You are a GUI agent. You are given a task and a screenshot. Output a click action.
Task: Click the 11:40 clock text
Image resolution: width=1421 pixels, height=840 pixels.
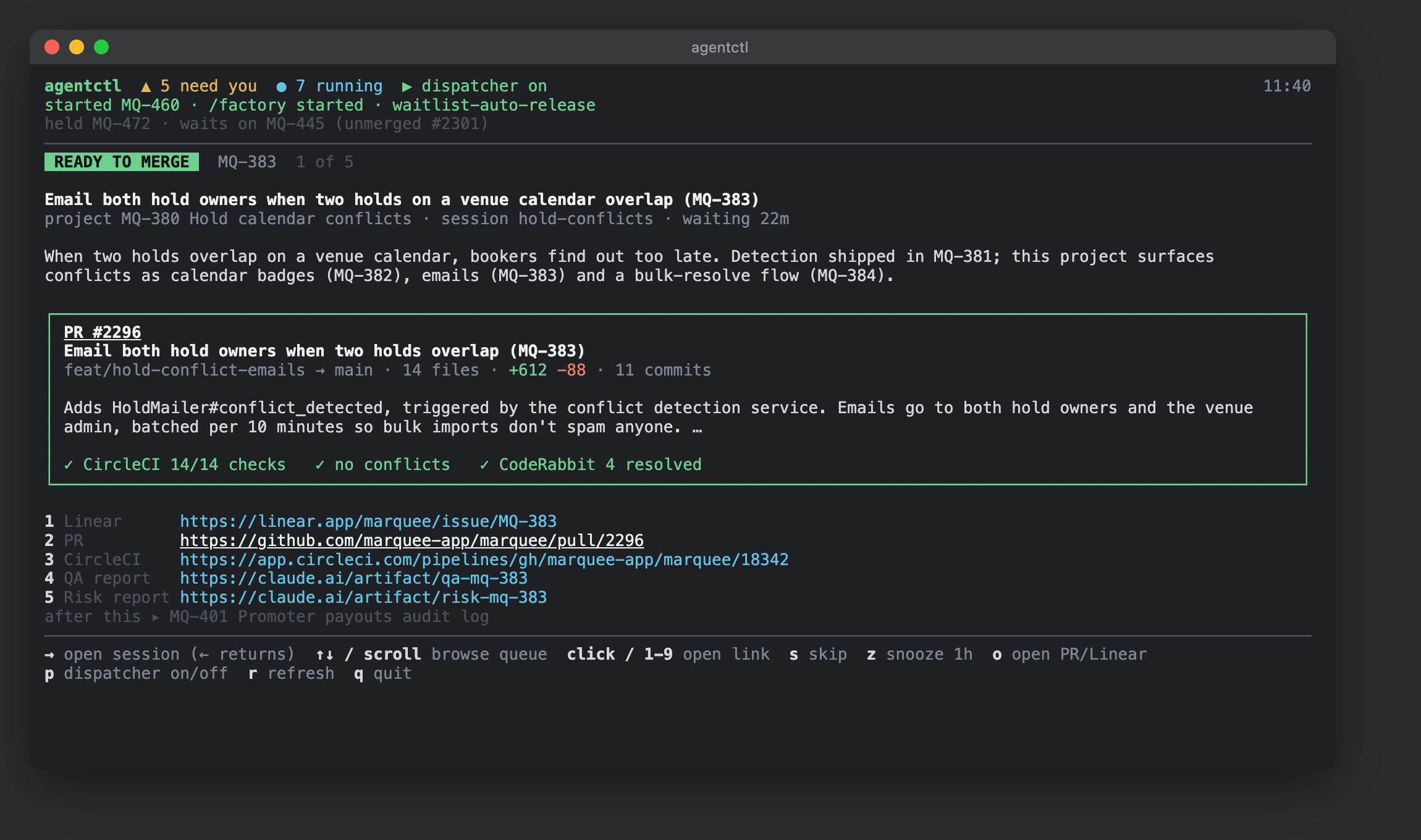coord(1287,86)
